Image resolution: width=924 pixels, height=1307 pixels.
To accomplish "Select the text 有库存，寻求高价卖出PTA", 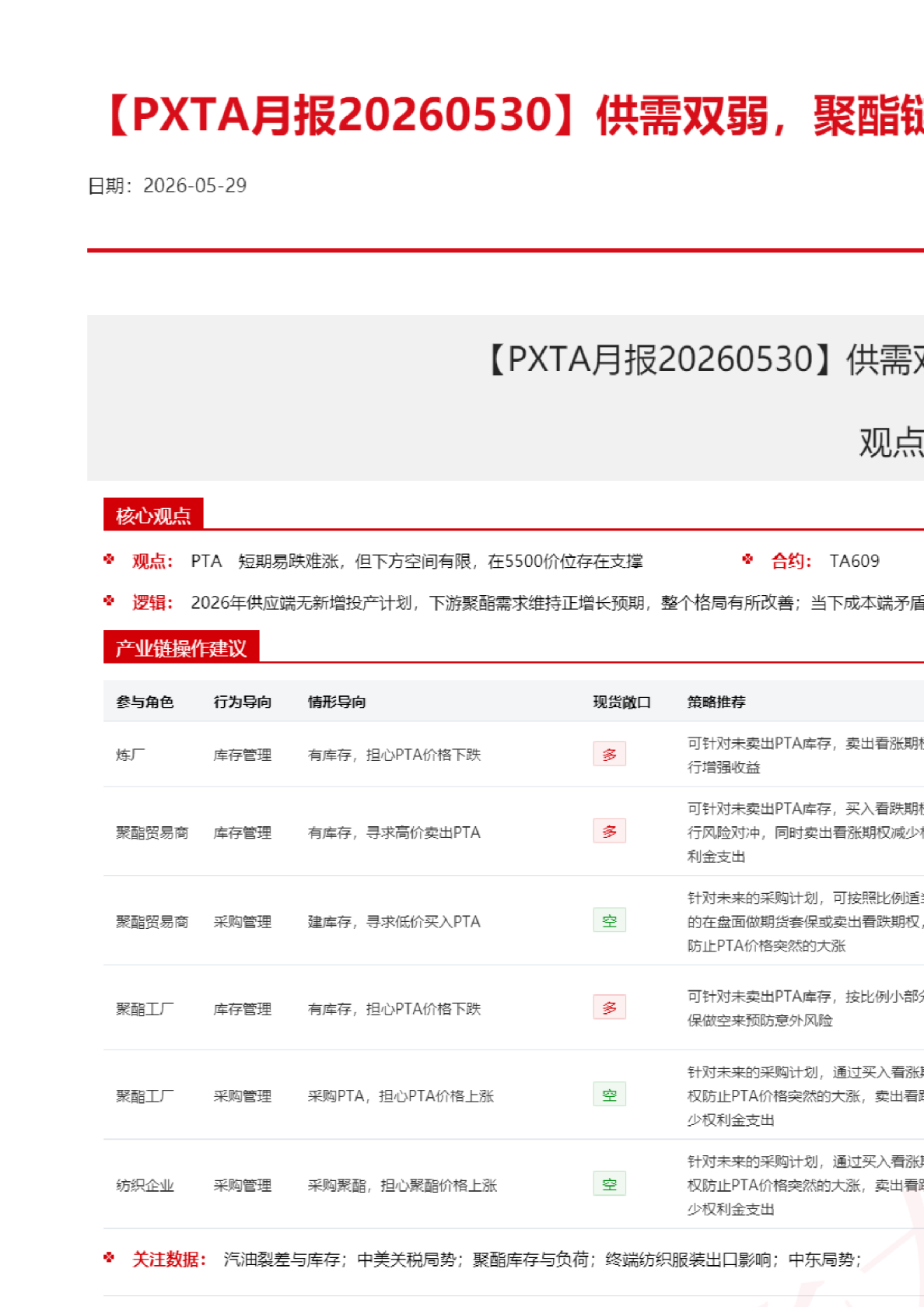I will coord(394,832).
